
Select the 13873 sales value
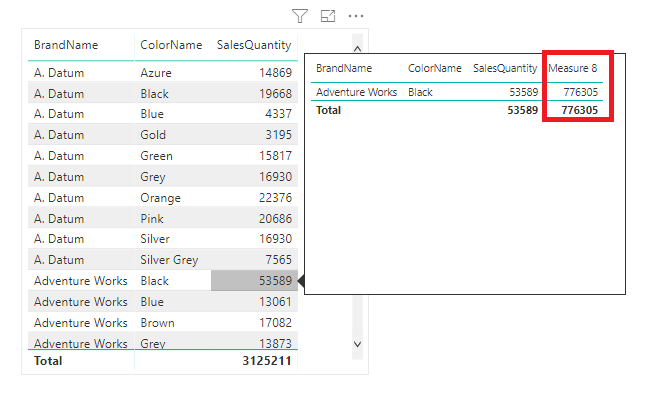(275, 343)
